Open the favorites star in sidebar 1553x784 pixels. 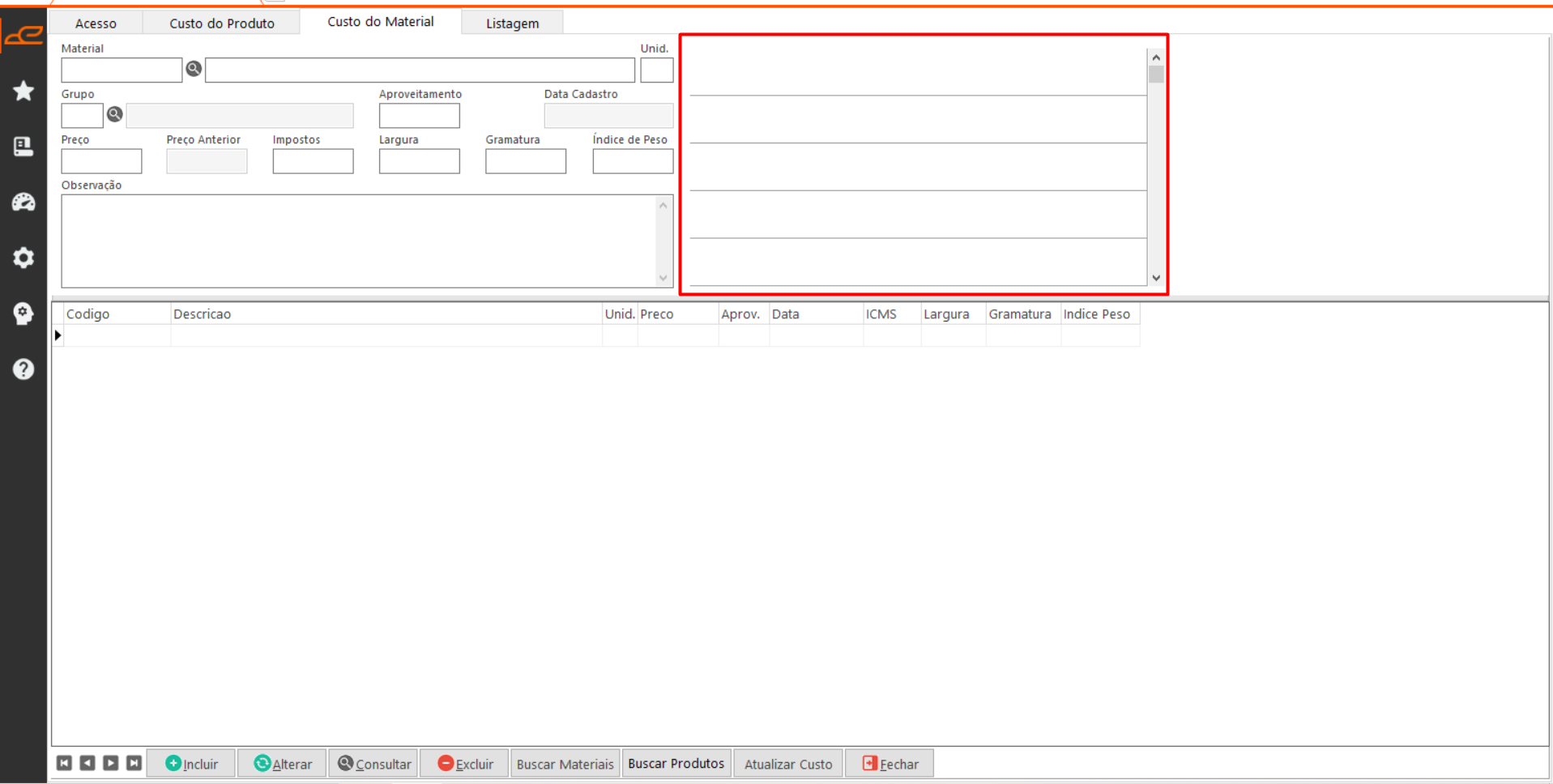23,91
